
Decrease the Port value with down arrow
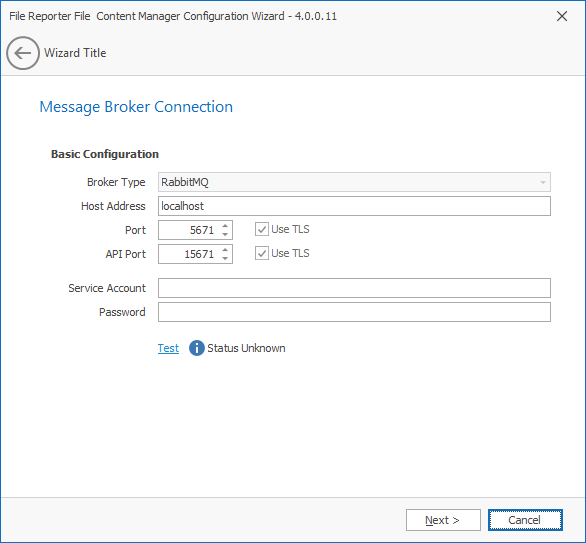pos(225,234)
